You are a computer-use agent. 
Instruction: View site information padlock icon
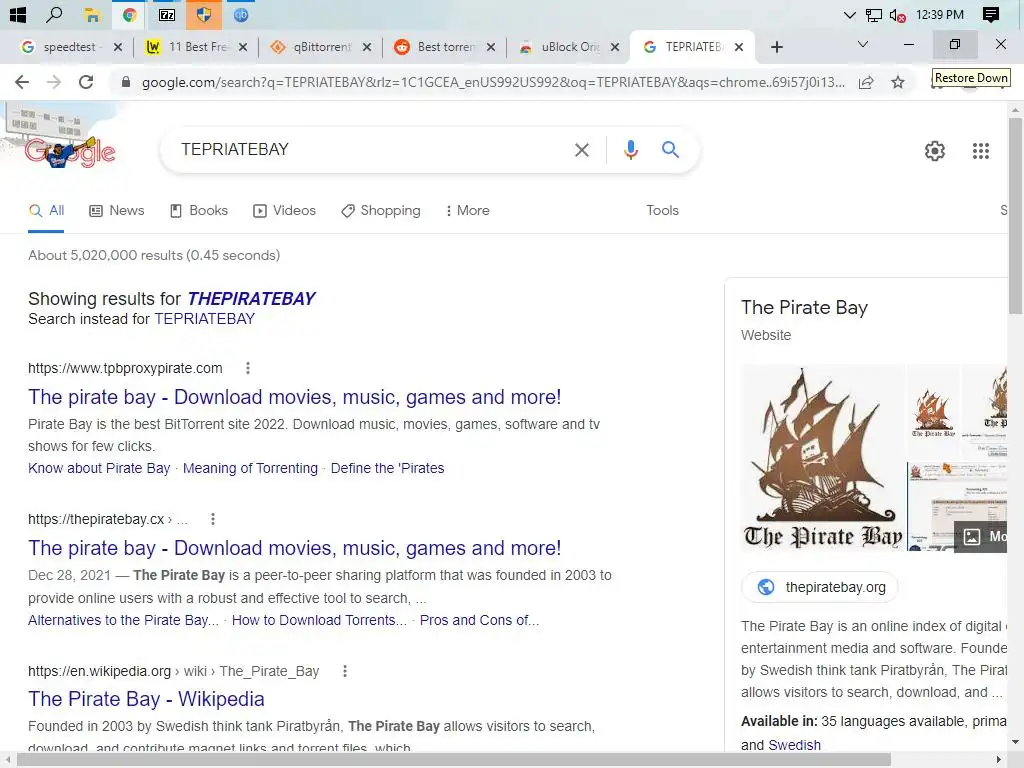(126, 82)
